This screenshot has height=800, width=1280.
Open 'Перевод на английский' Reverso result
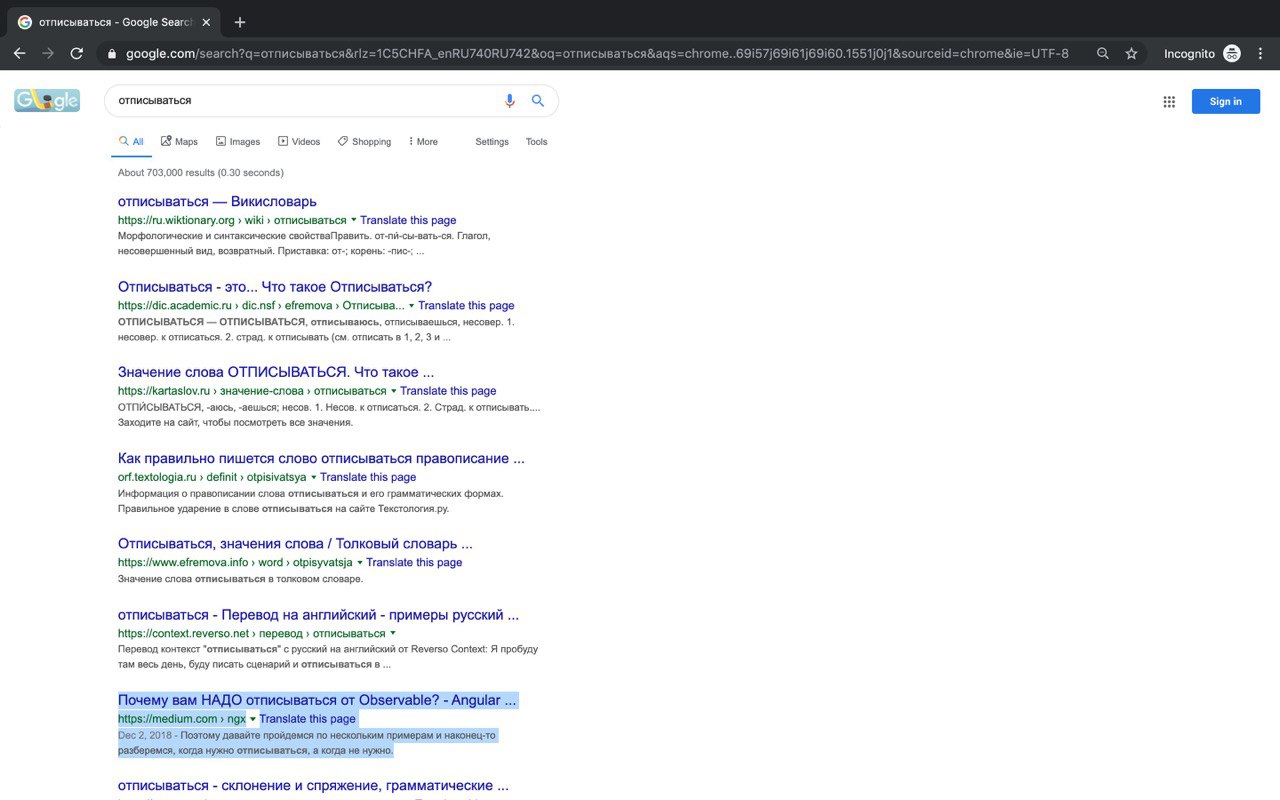coord(318,615)
